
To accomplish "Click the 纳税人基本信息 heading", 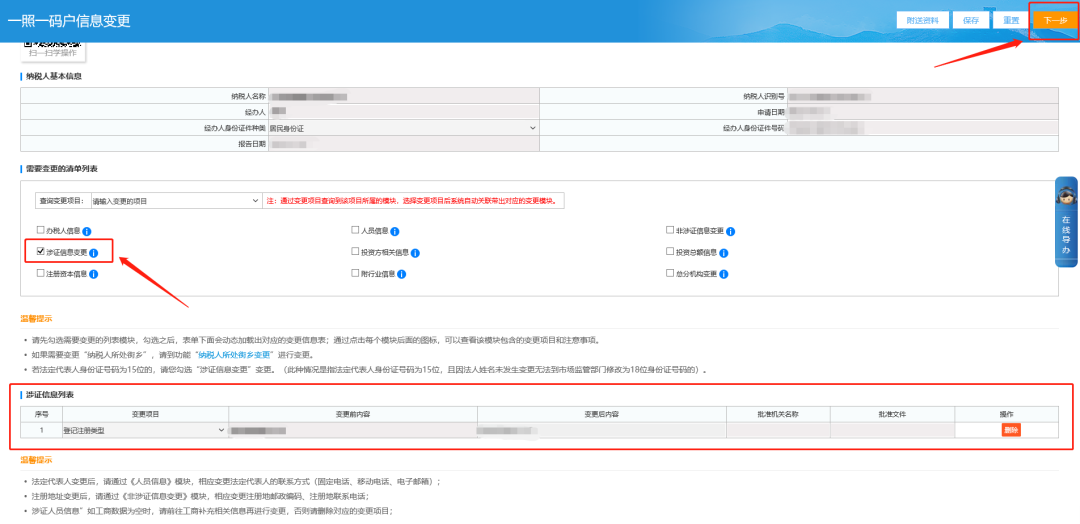I will coord(54,76).
